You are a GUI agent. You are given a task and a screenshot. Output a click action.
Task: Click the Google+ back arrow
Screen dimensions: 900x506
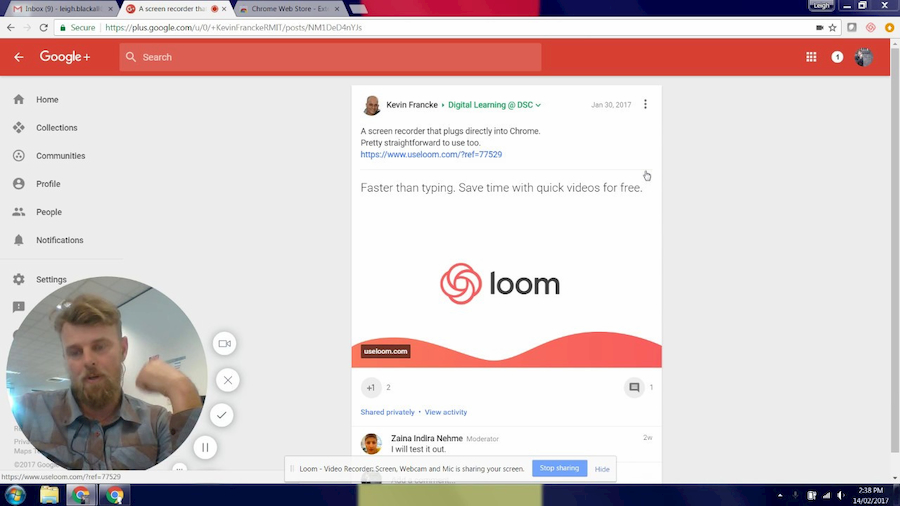pos(19,57)
